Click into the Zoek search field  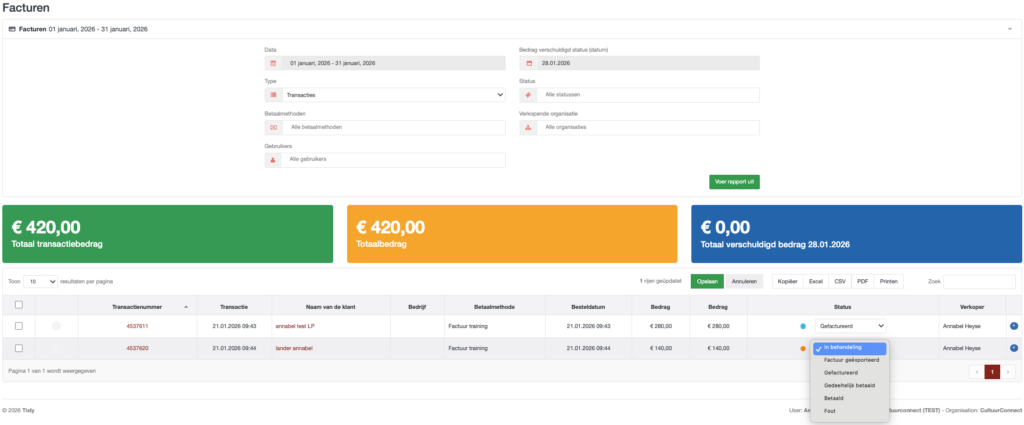point(979,282)
